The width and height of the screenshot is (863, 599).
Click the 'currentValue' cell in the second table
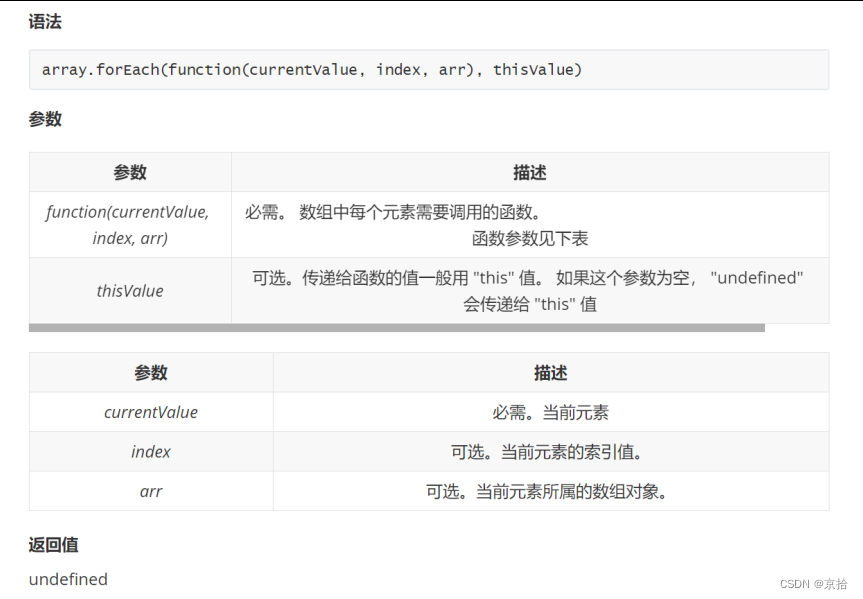pos(151,412)
